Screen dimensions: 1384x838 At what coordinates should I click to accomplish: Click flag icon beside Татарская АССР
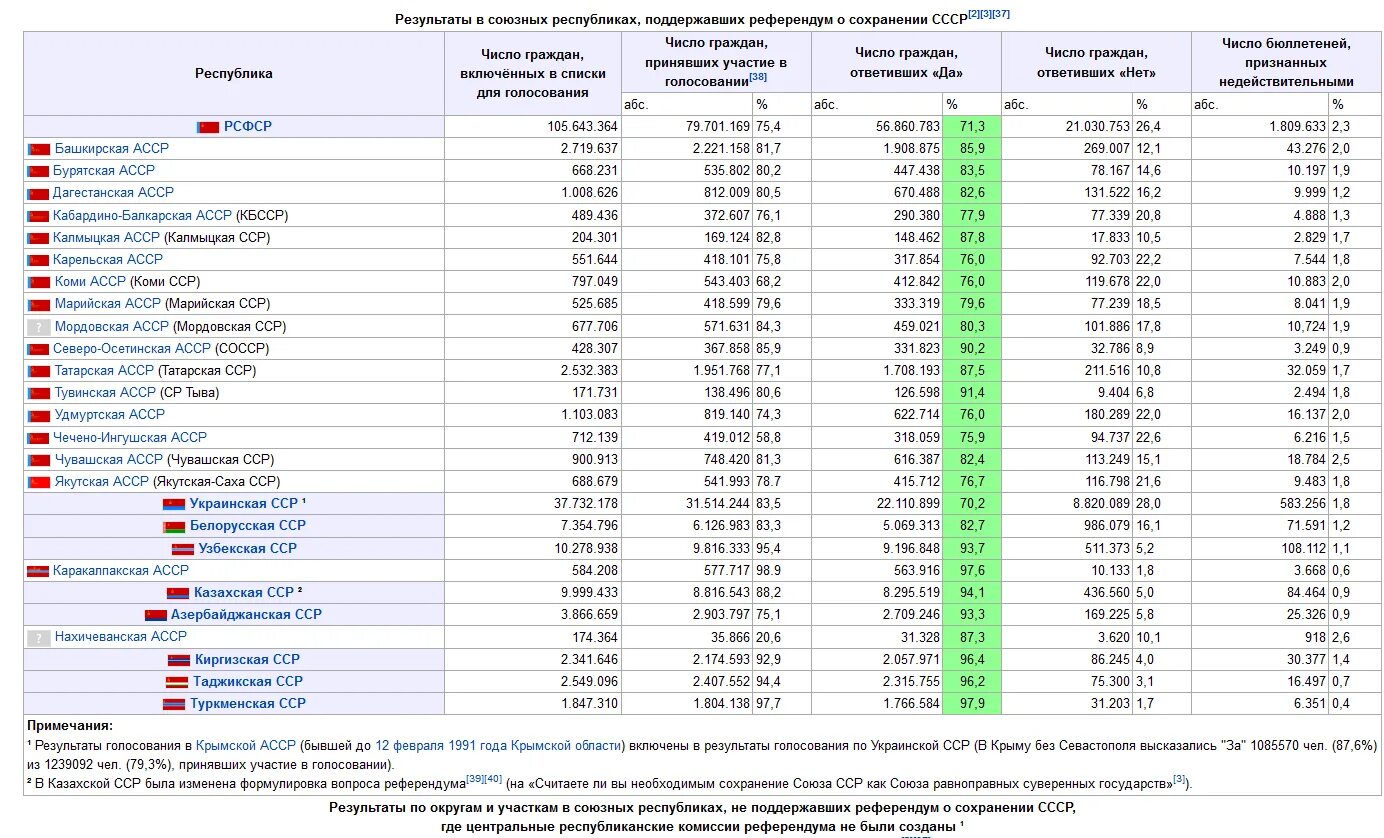[x=39, y=371]
